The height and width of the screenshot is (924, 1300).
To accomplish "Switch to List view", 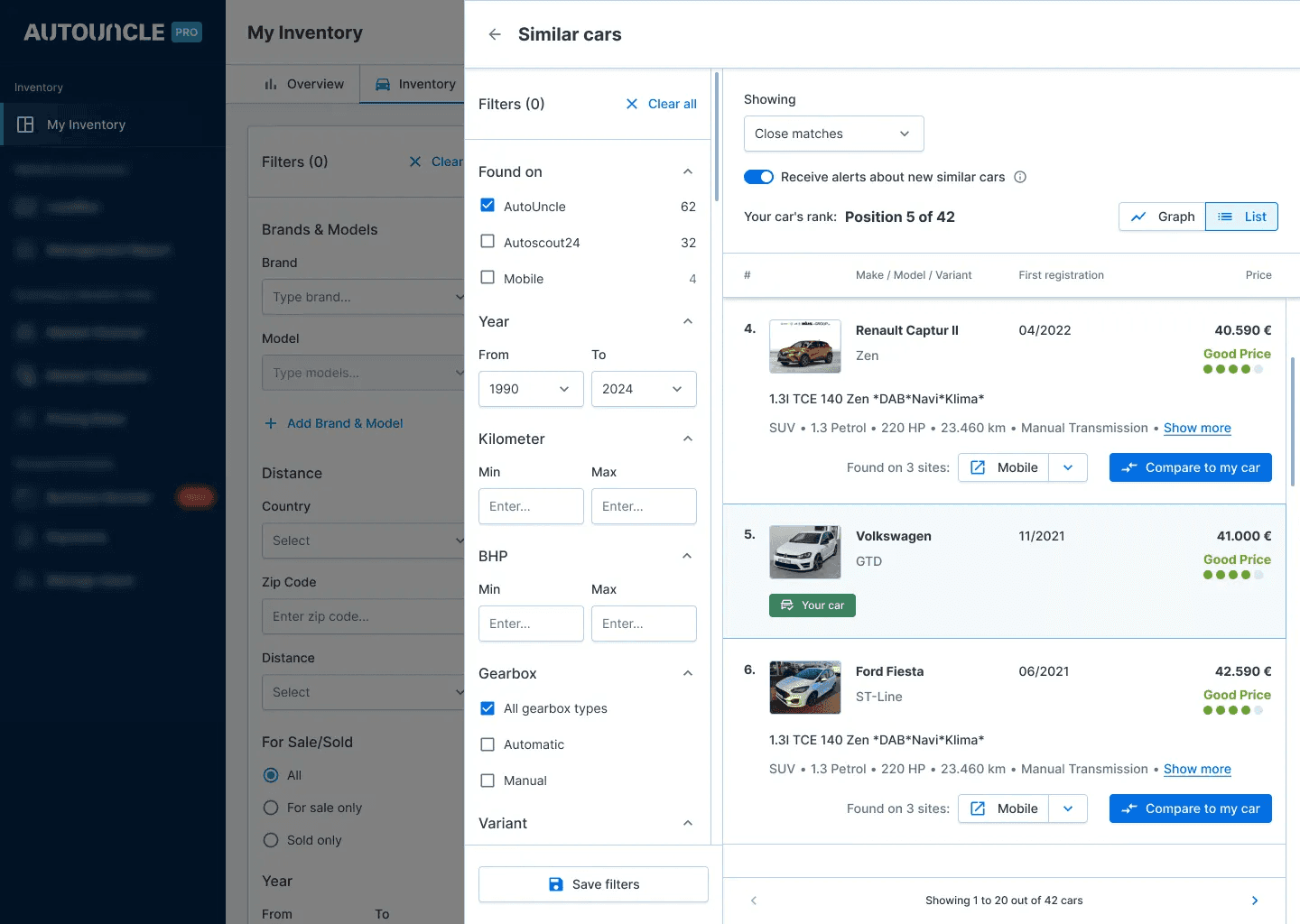I will coord(1241,217).
